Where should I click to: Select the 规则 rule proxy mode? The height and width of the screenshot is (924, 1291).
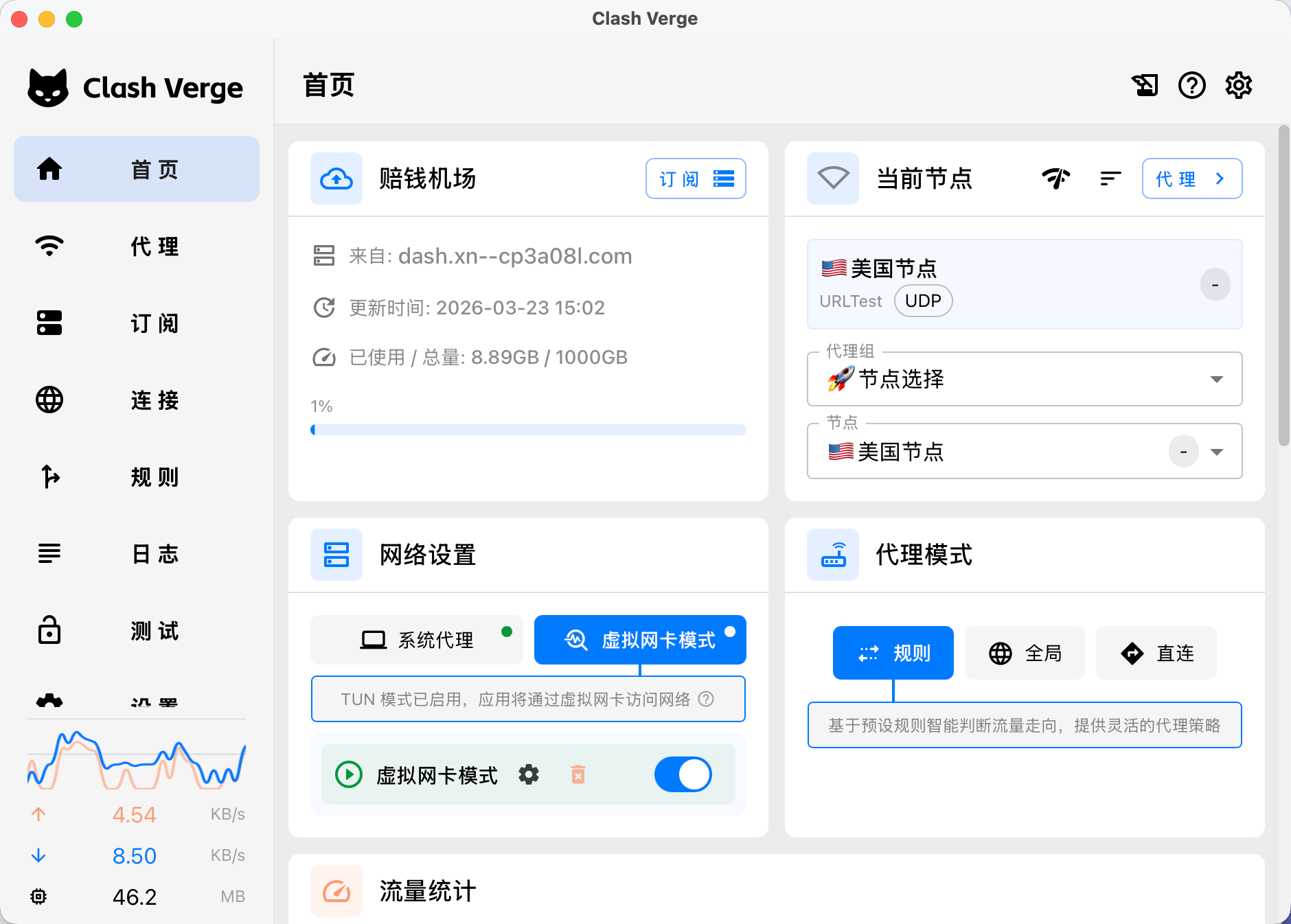(893, 653)
